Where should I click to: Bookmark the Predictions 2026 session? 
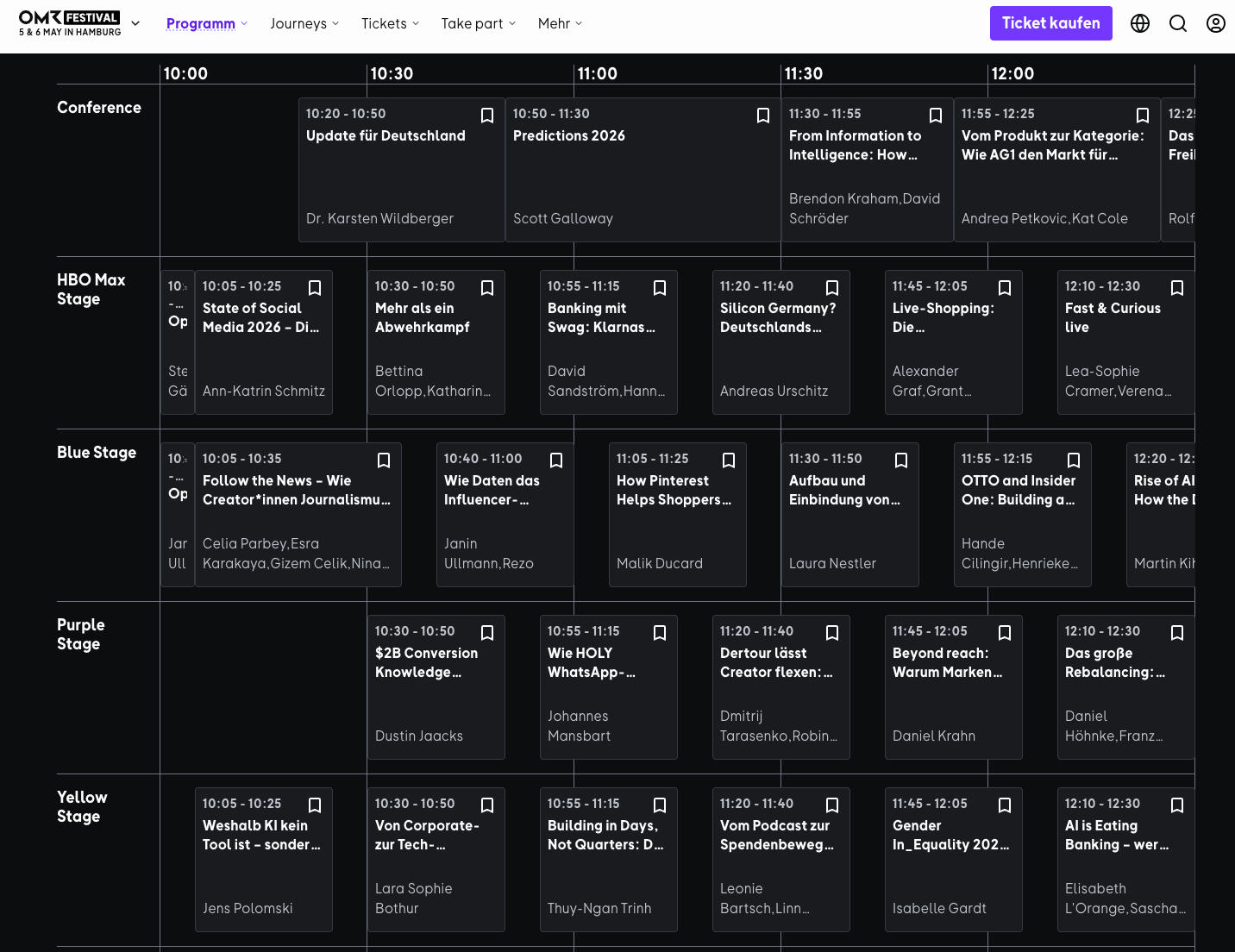tap(763, 115)
